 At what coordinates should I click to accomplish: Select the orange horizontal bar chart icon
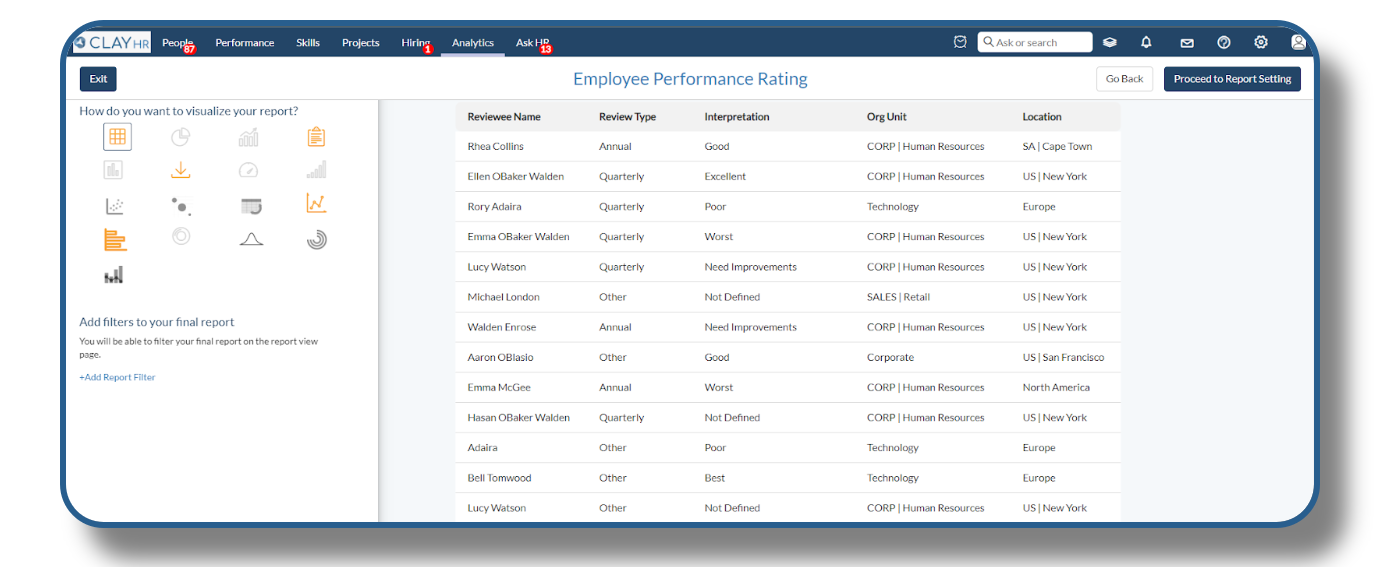(115, 239)
